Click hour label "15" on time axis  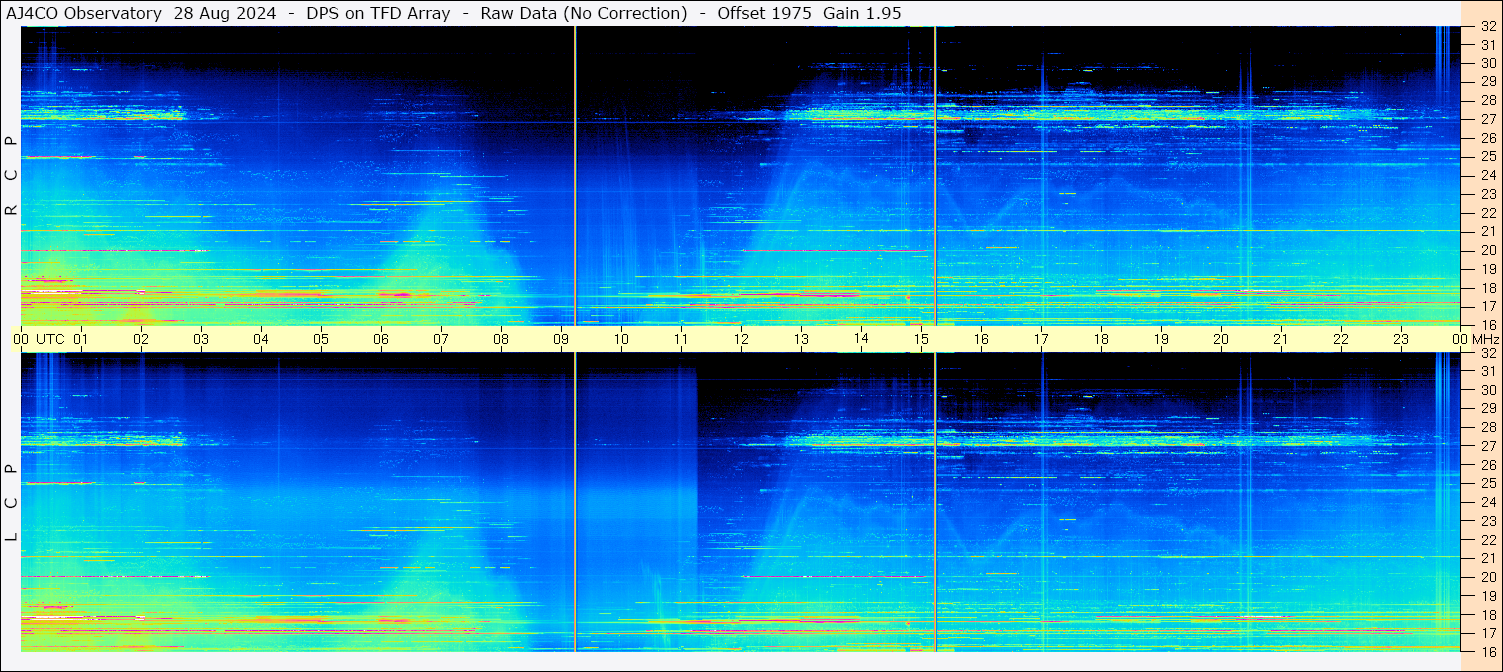click(921, 339)
